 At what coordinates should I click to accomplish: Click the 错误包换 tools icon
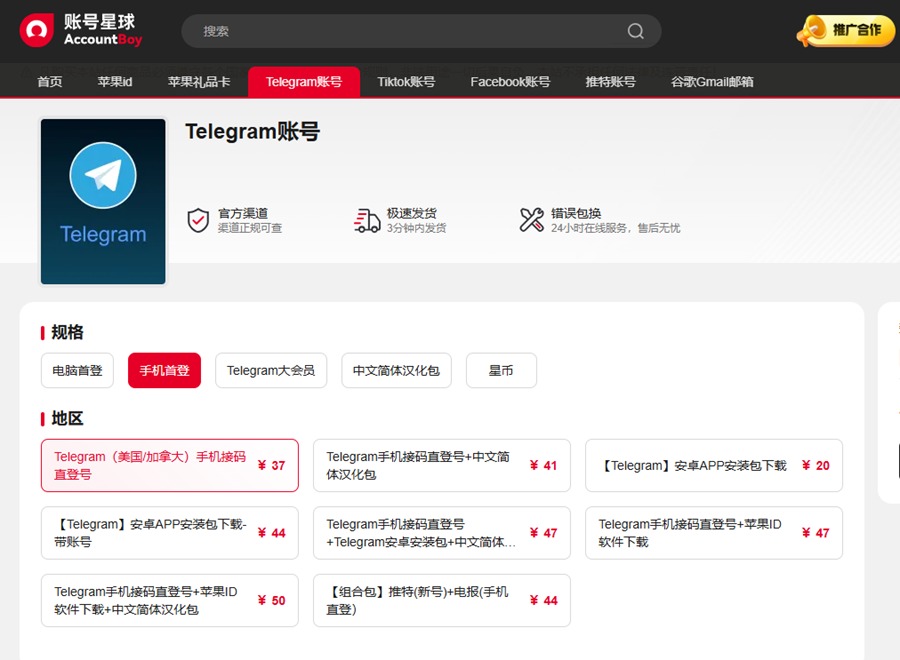click(532, 220)
